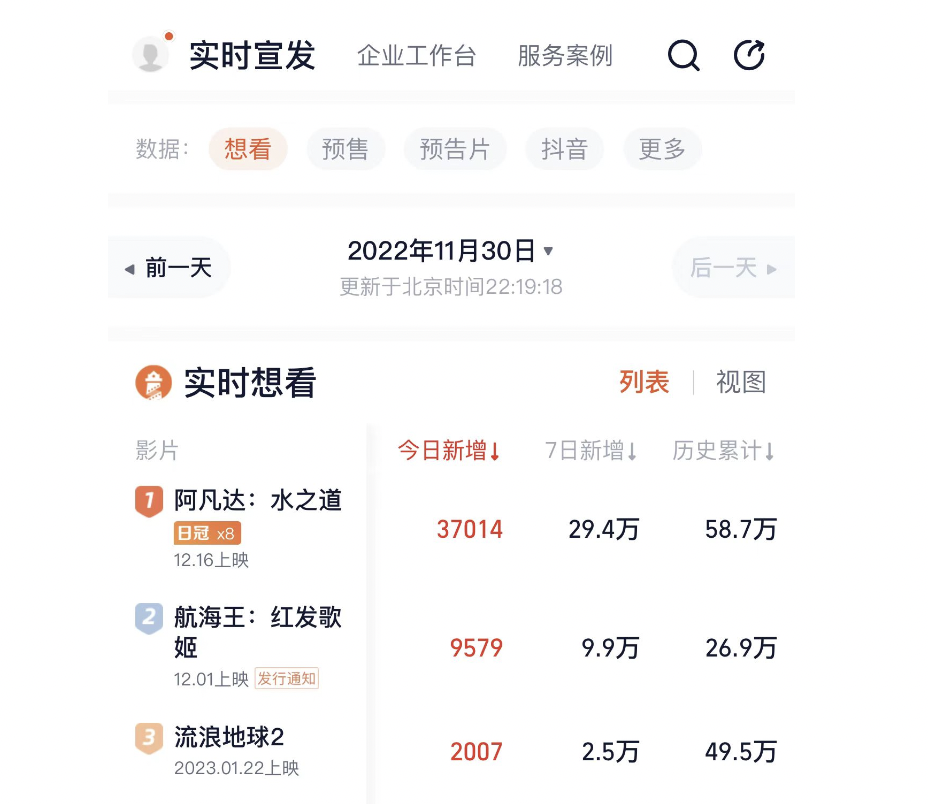Tap the share icon in header
Viewport: 928px width, 804px height.
click(749, 55)
